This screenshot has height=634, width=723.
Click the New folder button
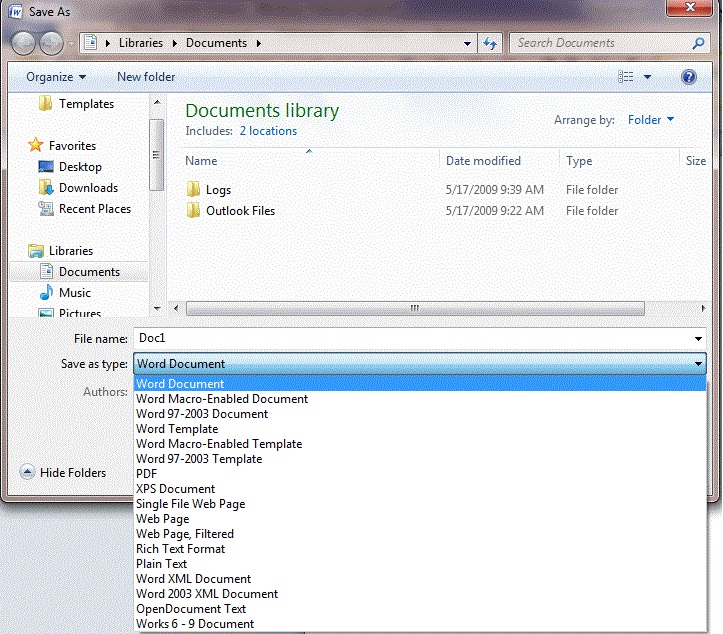(146, 77)
